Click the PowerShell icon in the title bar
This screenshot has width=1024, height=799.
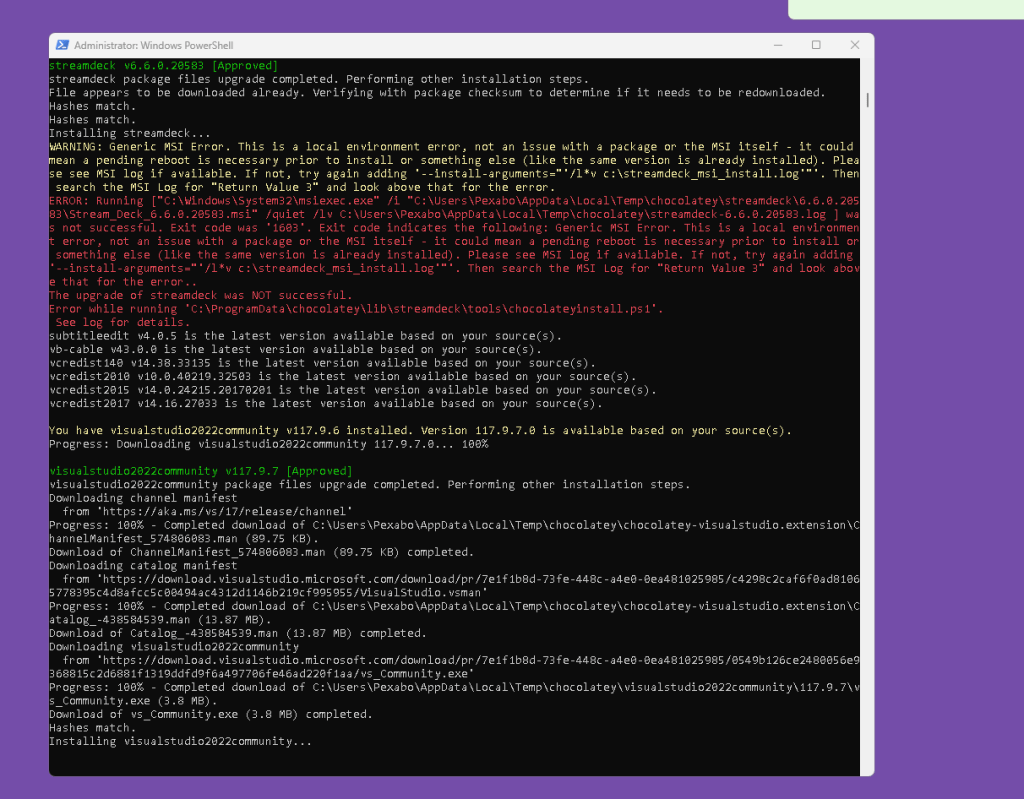click(62, 45)
